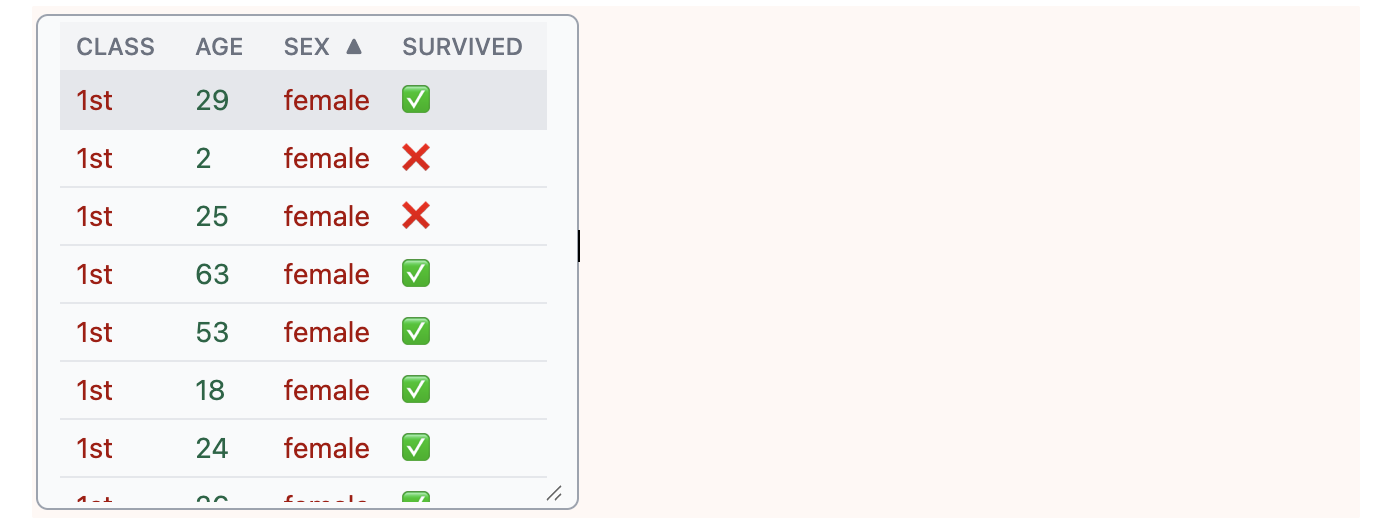Click the SEX column header label
Viewport: 1382px width, 526px height.
[307, 47]
